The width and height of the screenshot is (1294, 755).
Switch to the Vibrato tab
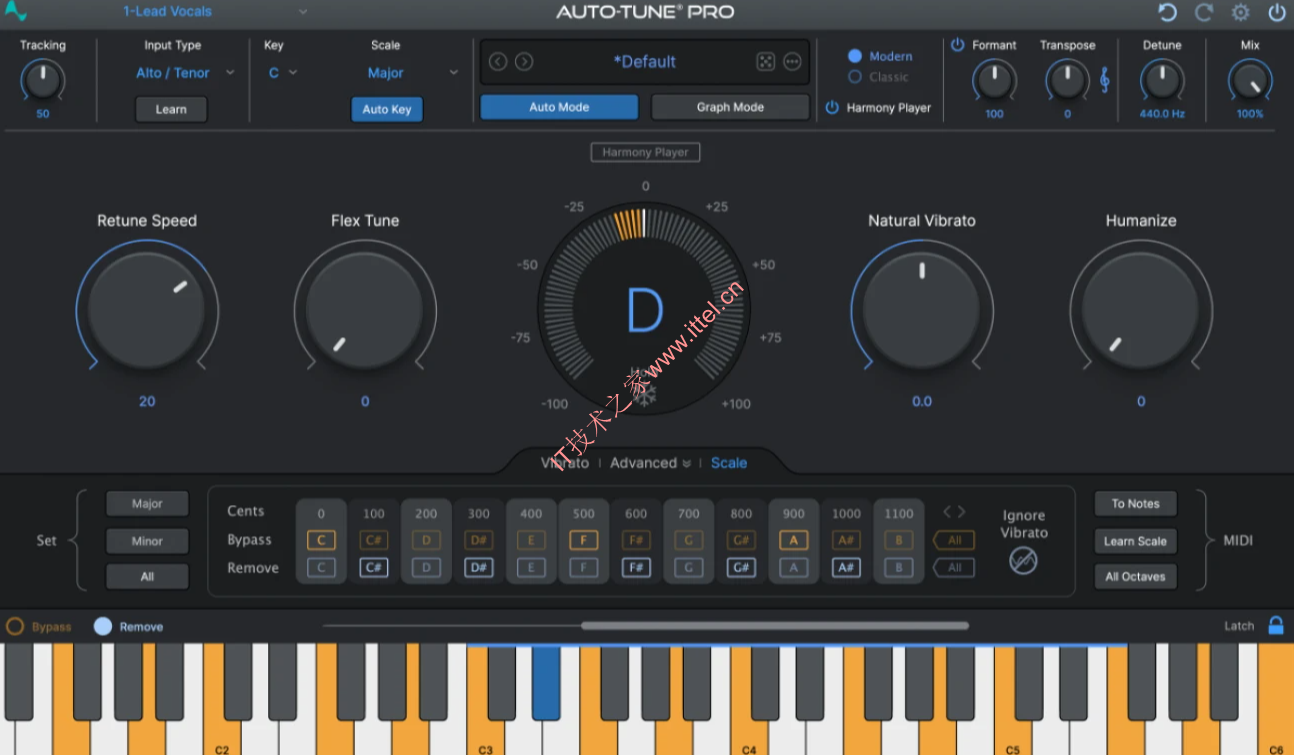(565, 463)
